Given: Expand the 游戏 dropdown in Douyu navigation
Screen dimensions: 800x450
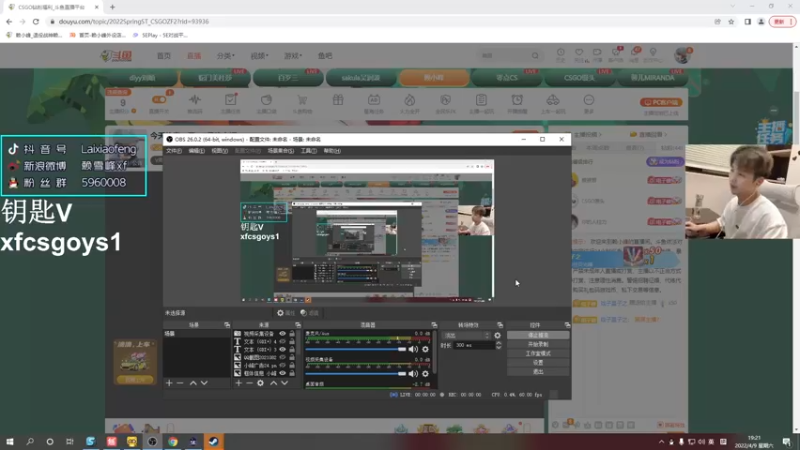Looking at the screenshot, I should click(293, 56).
